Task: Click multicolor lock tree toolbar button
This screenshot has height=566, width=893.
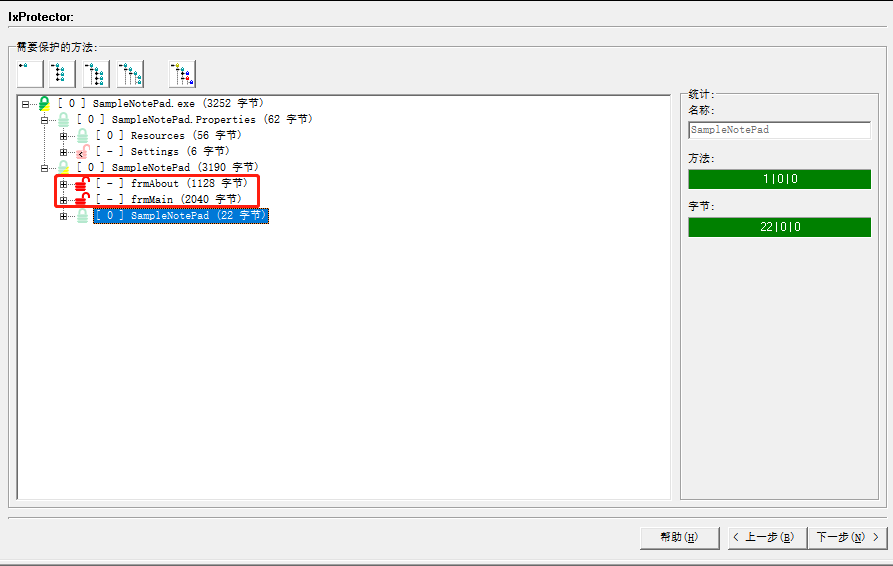Action: pyautogui.click(x=182, y=74)
